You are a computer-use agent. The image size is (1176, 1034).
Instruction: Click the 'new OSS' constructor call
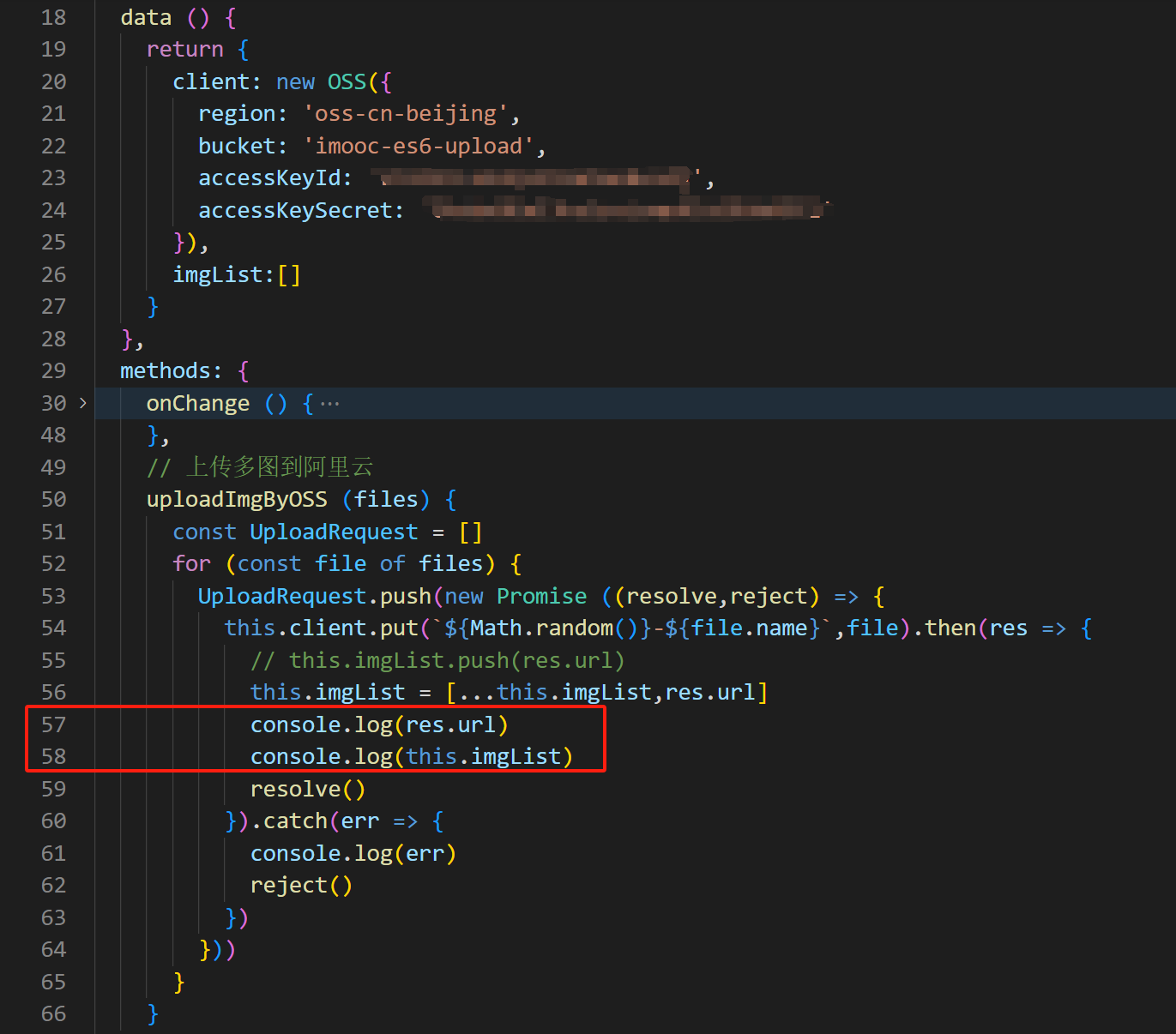pos(321,81)
